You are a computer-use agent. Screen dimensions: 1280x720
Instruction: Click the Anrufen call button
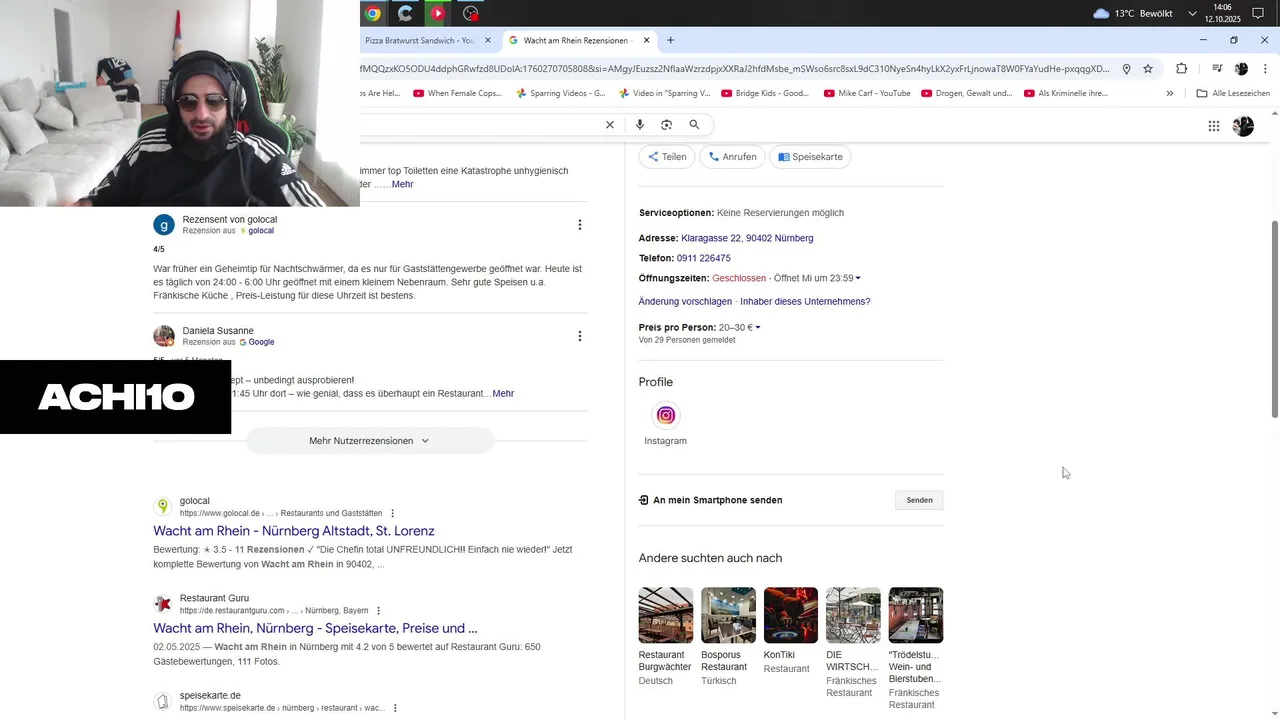pyautogui.click(x=733, y=157)
